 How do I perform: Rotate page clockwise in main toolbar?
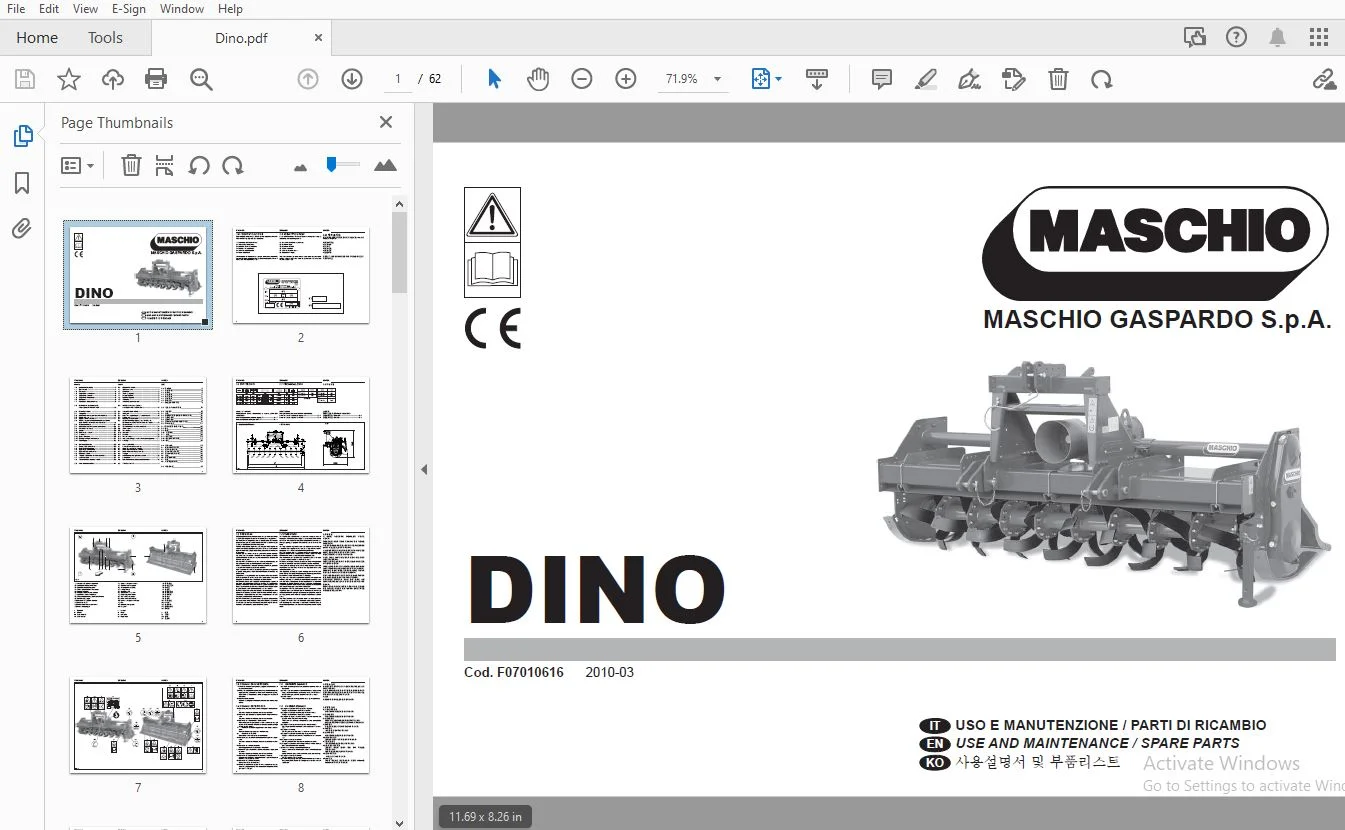coord(1102,79)
